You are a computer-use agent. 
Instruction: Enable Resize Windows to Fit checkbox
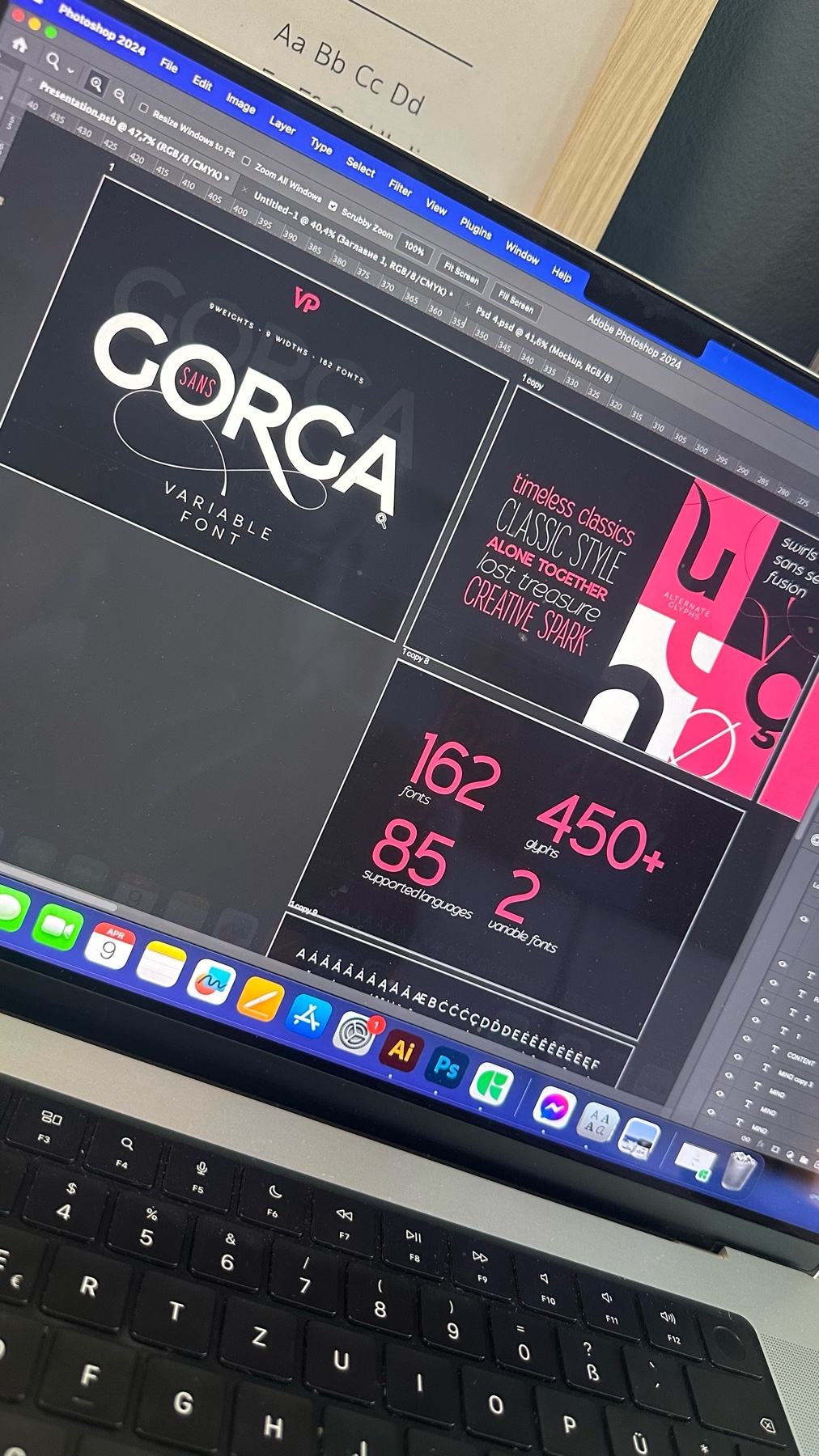point(143,108)
